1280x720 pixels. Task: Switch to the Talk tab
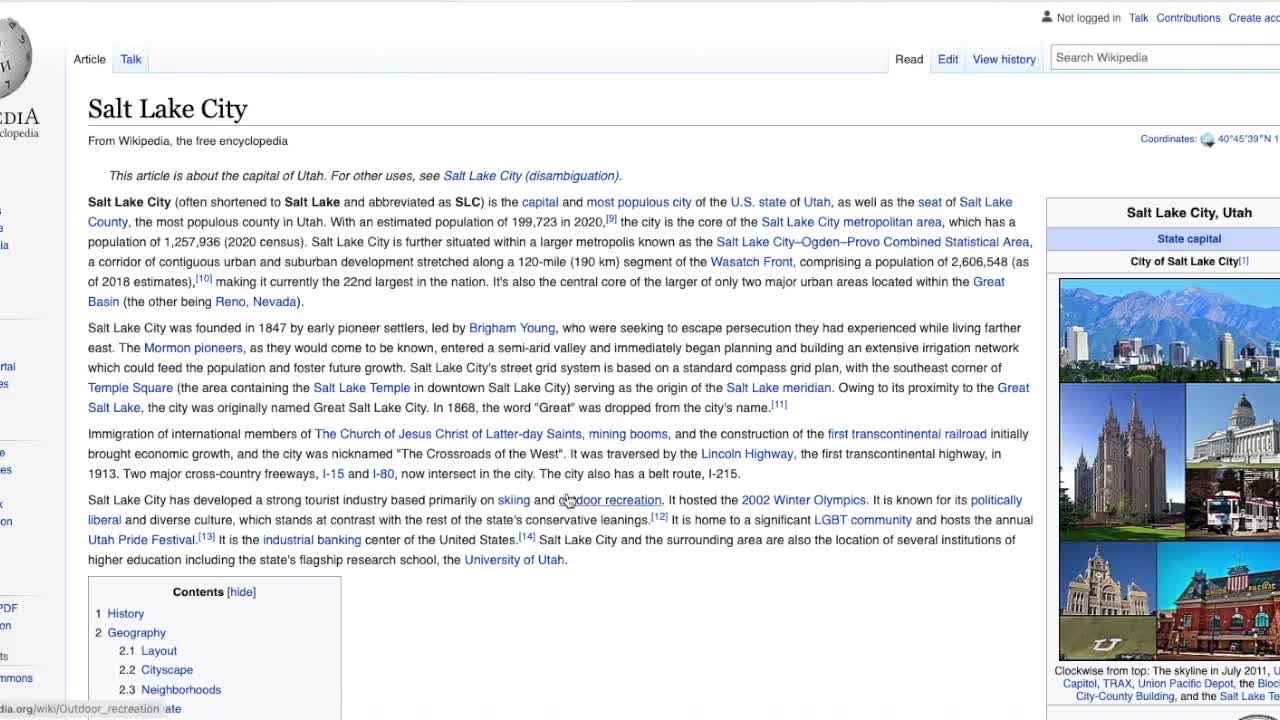(131, 59)
